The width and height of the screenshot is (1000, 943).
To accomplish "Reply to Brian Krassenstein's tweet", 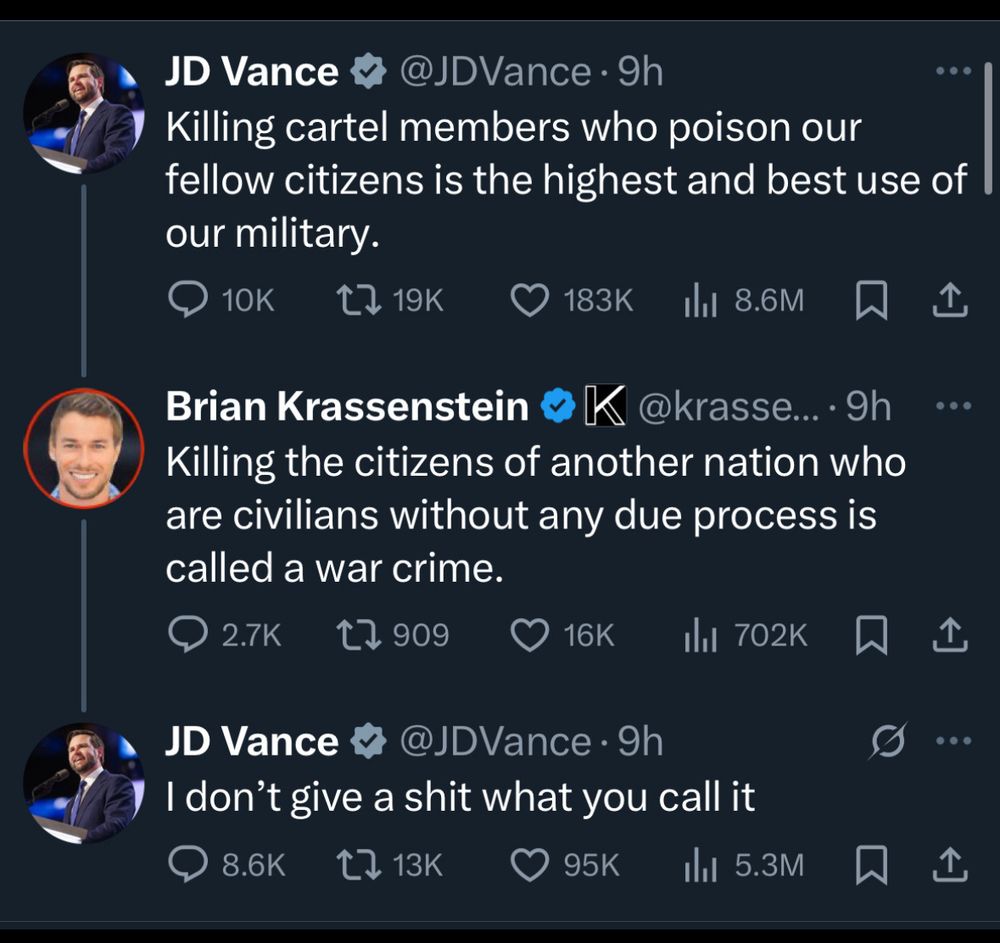I will [185, 634].
